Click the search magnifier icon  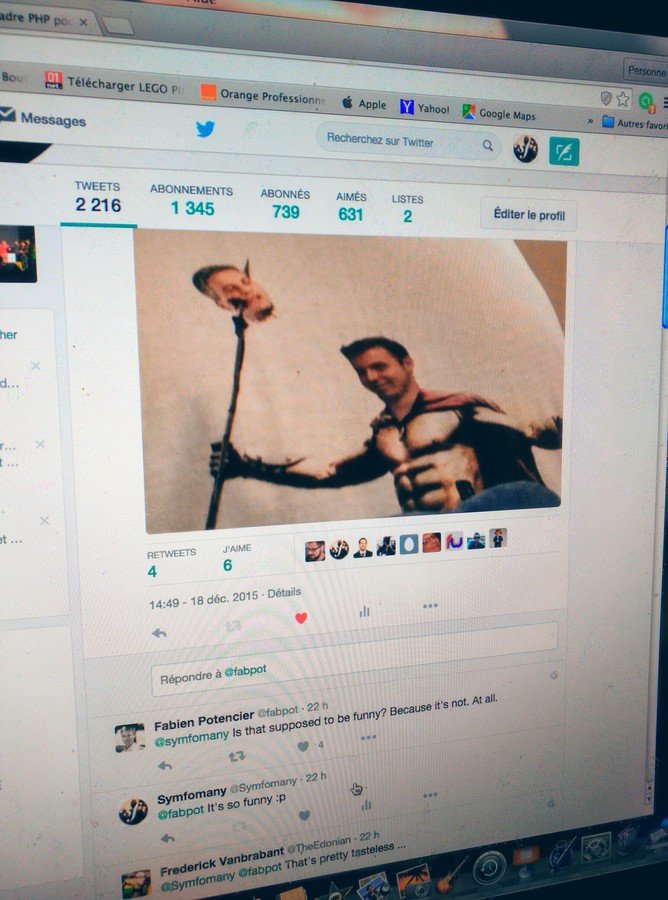pos(487,145)
